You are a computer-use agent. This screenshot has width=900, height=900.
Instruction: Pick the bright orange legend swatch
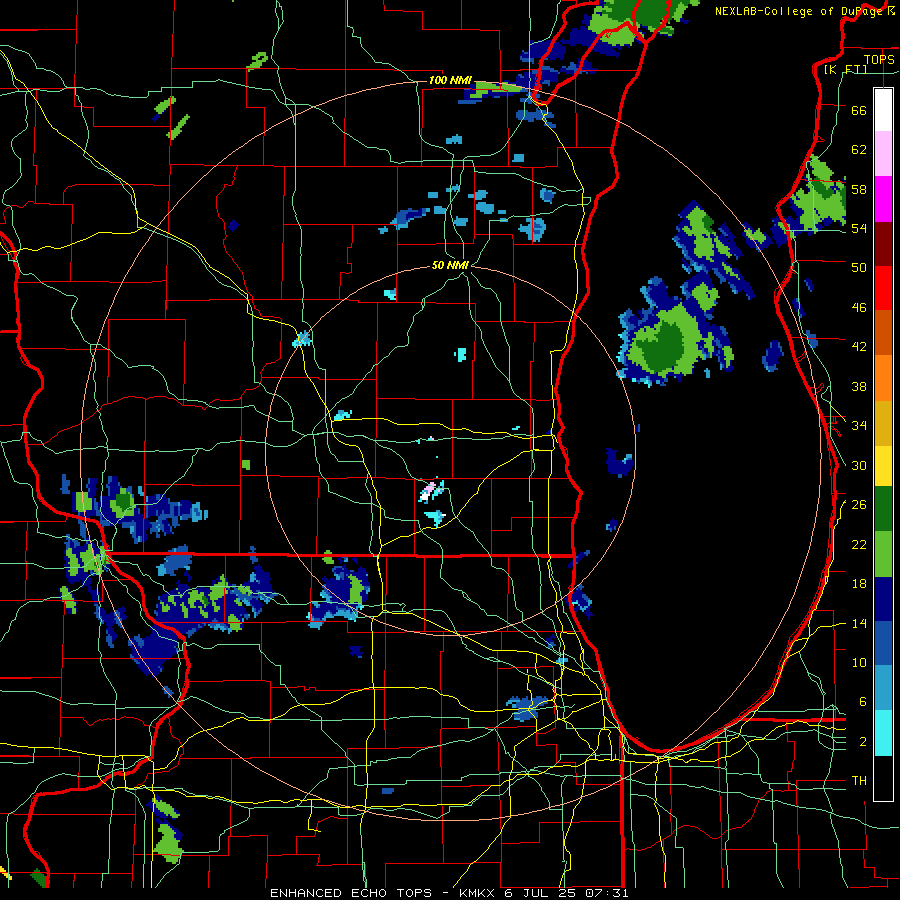[883, 378]
